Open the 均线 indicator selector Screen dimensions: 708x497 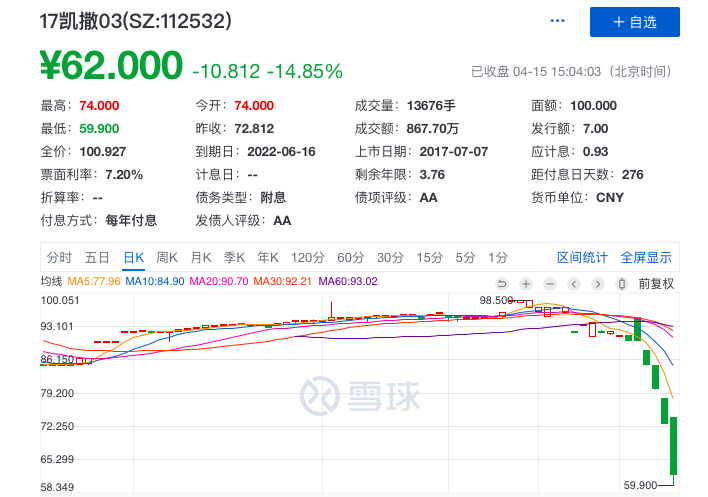point(51,282)
